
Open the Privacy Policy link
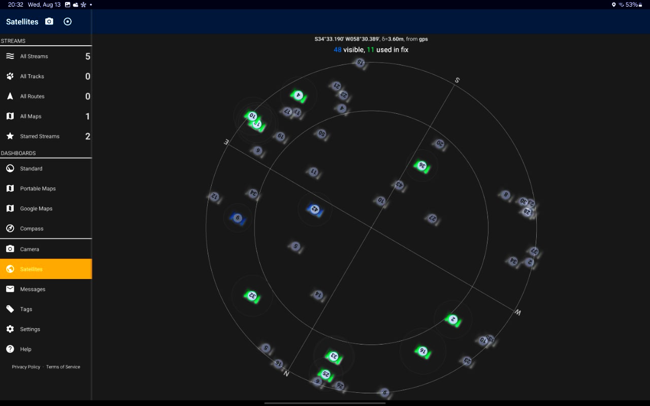[26, 367]
